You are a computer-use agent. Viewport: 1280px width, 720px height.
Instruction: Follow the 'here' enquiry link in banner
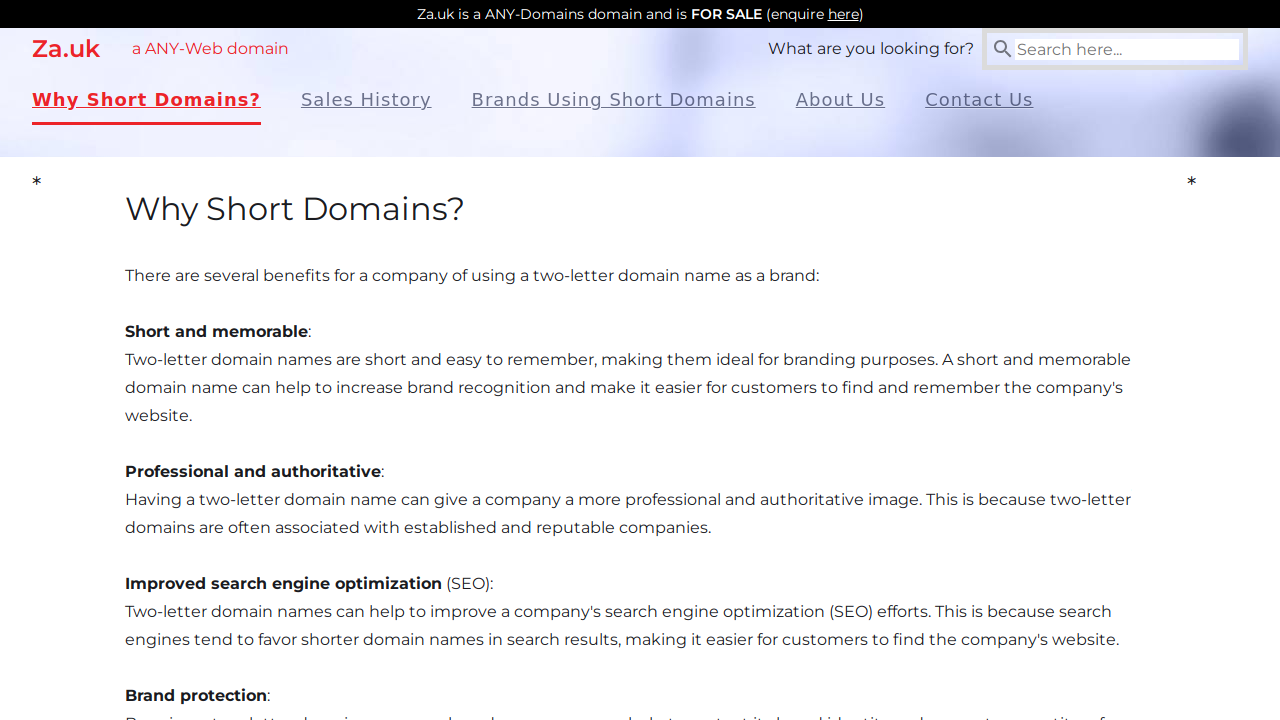pos(843,14)
